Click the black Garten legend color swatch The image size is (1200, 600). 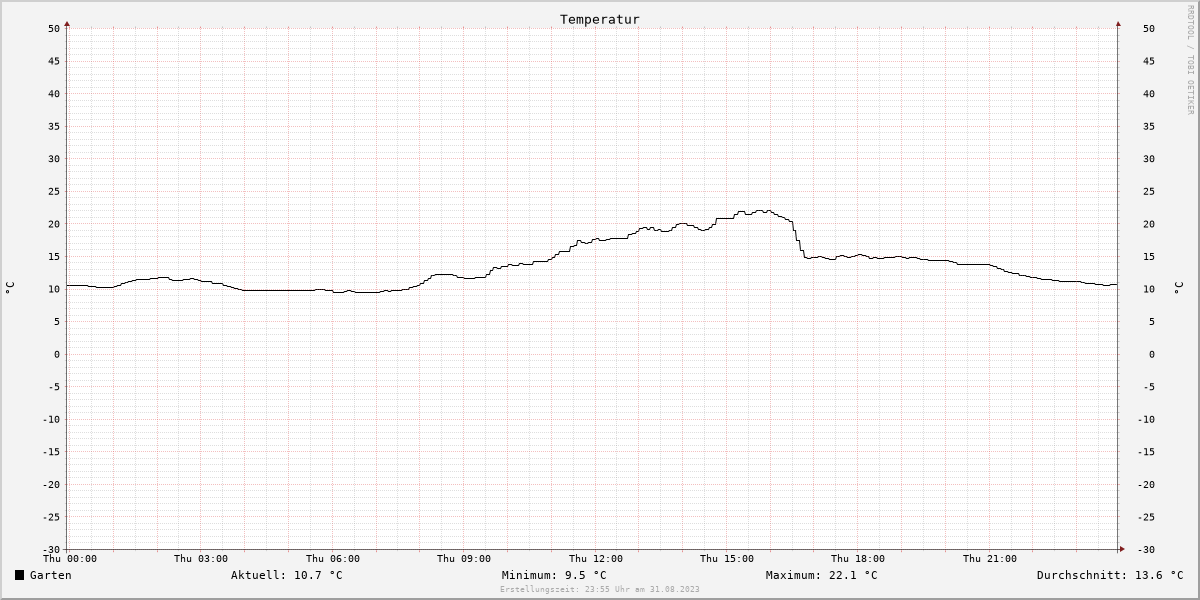click(19, 575)
